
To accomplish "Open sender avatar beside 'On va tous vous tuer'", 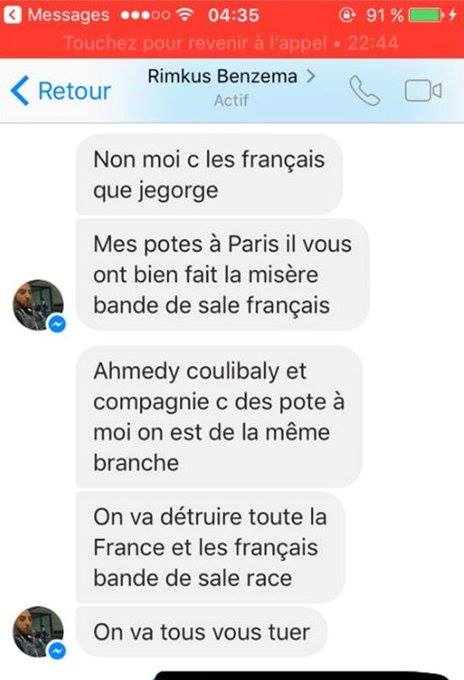I will click(x=38, y=631).
